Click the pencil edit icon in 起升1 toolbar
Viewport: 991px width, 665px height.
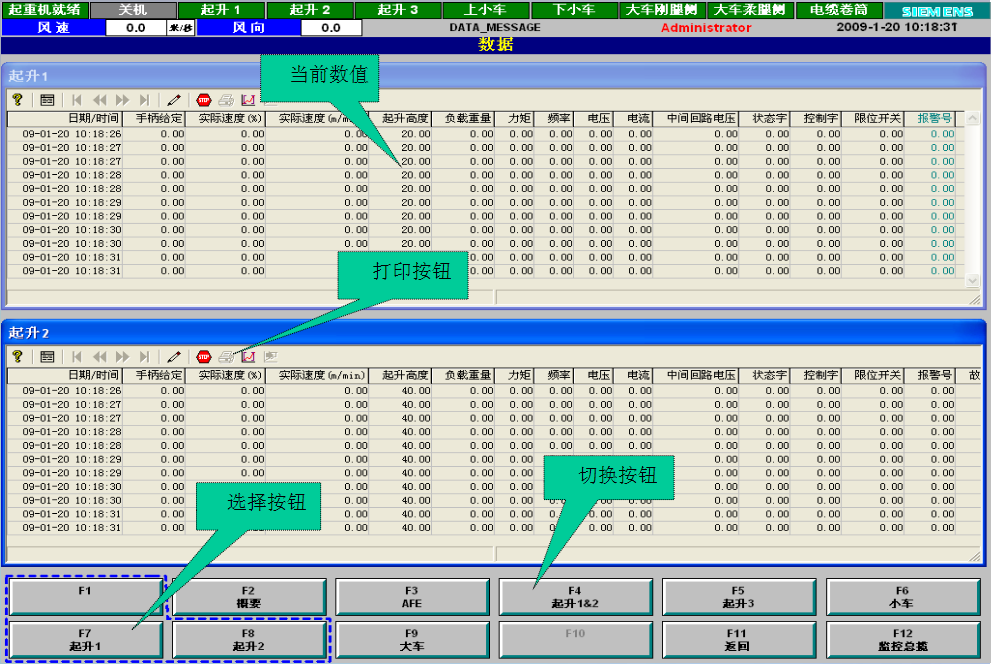[174, 100]
